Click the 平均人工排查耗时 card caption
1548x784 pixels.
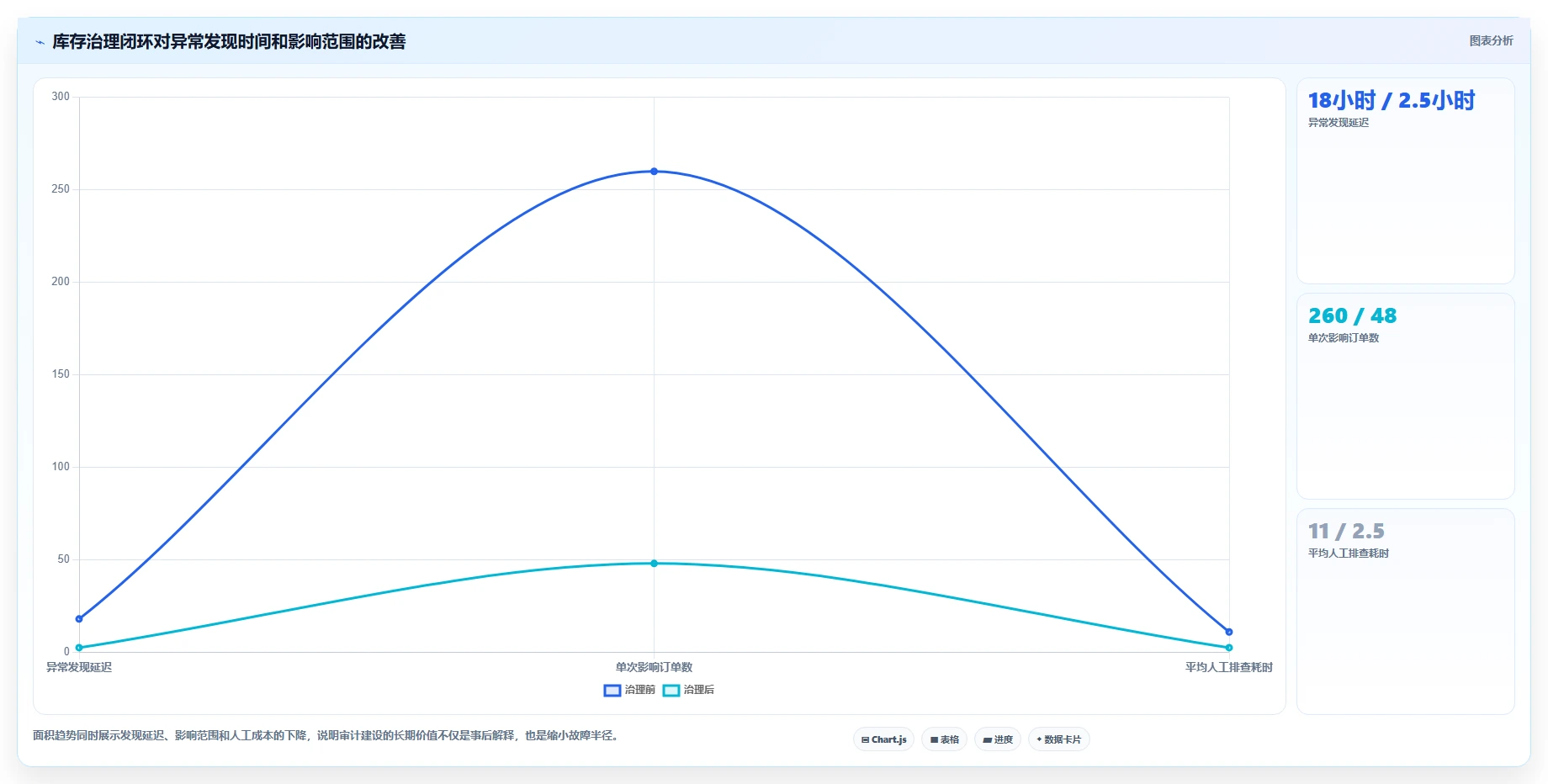(x=1349, y=554)
